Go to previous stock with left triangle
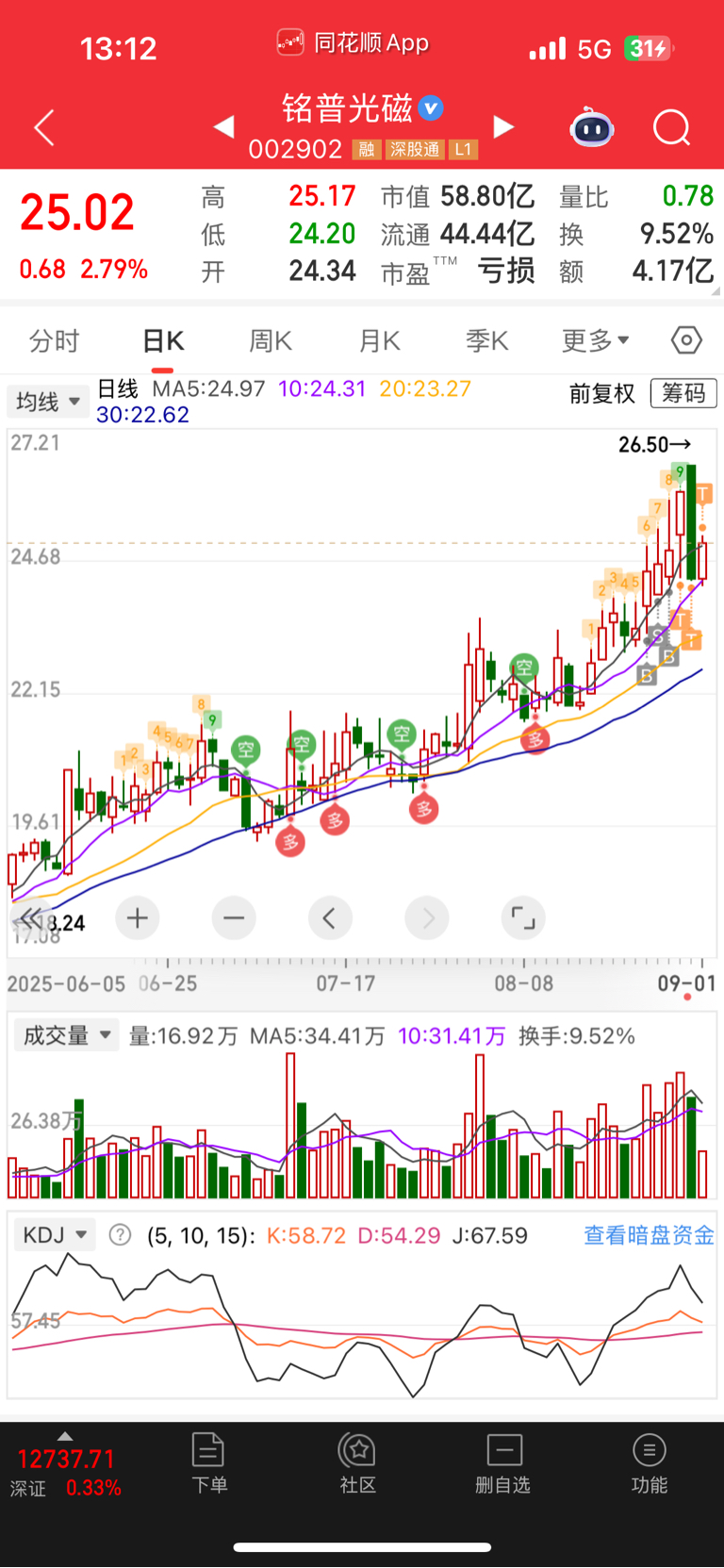 pyautogui.click(x=223, y=126)
